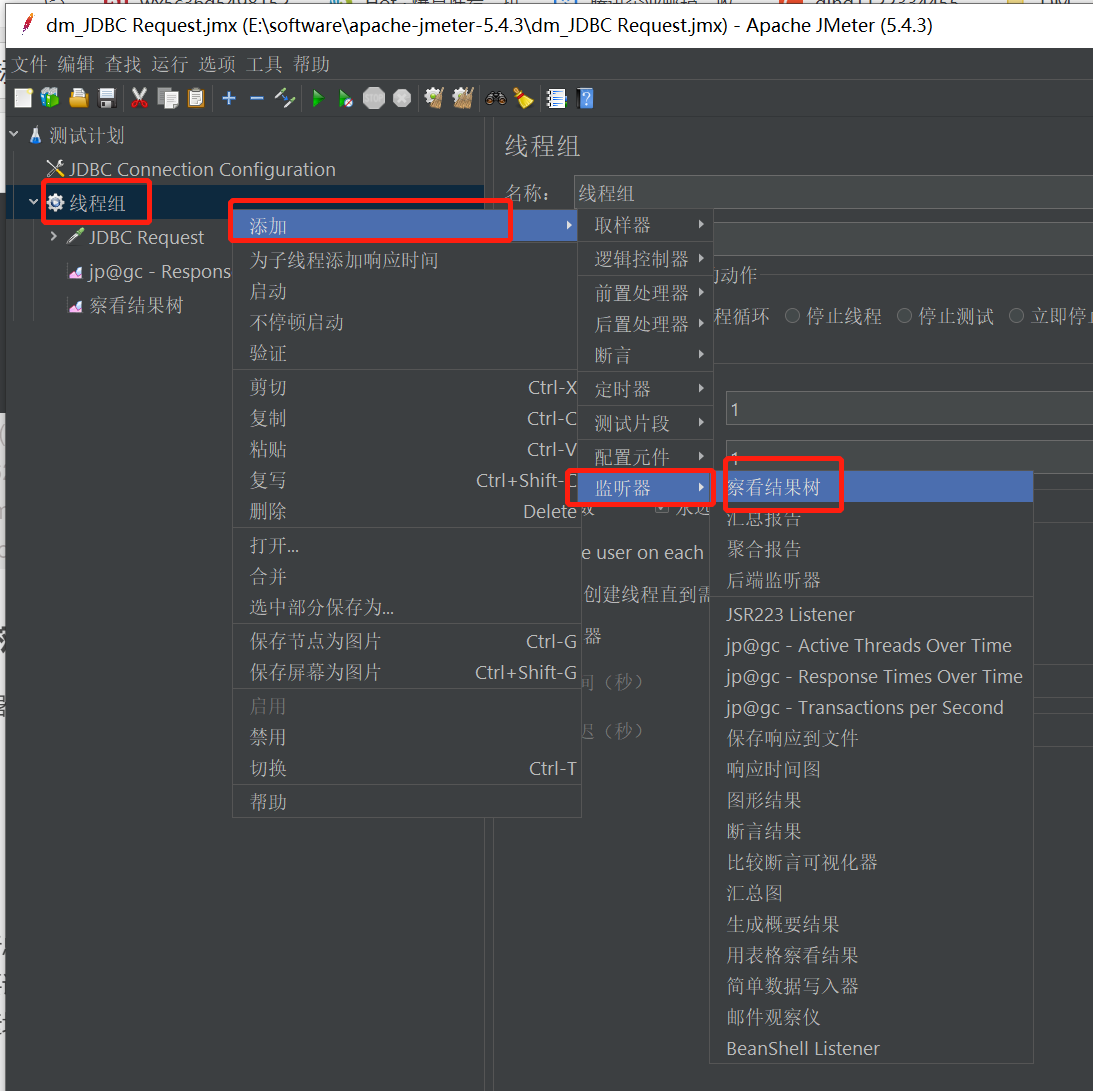Open the 定时器 submenu
Screen dimensions: 1093x1091
point(645,389)
